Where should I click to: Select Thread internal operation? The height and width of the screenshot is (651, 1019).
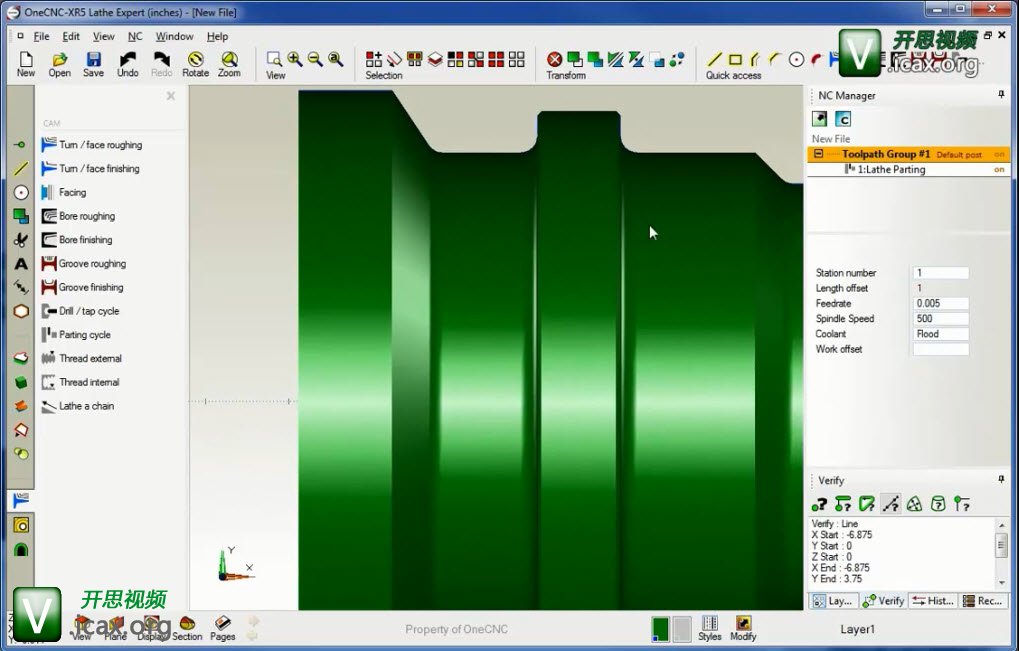pos(81,382)
